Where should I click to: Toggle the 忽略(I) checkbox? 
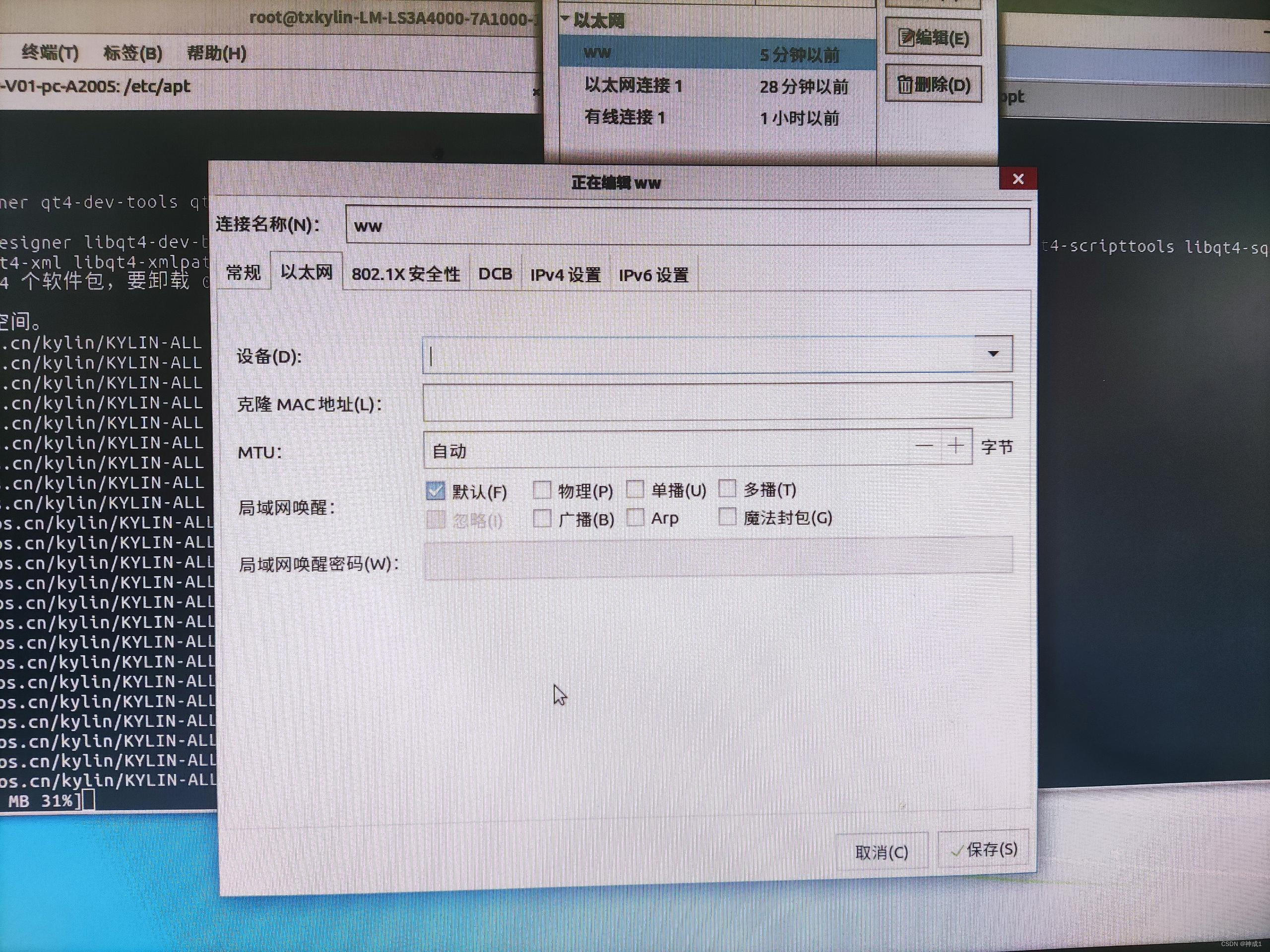point(436,520)
